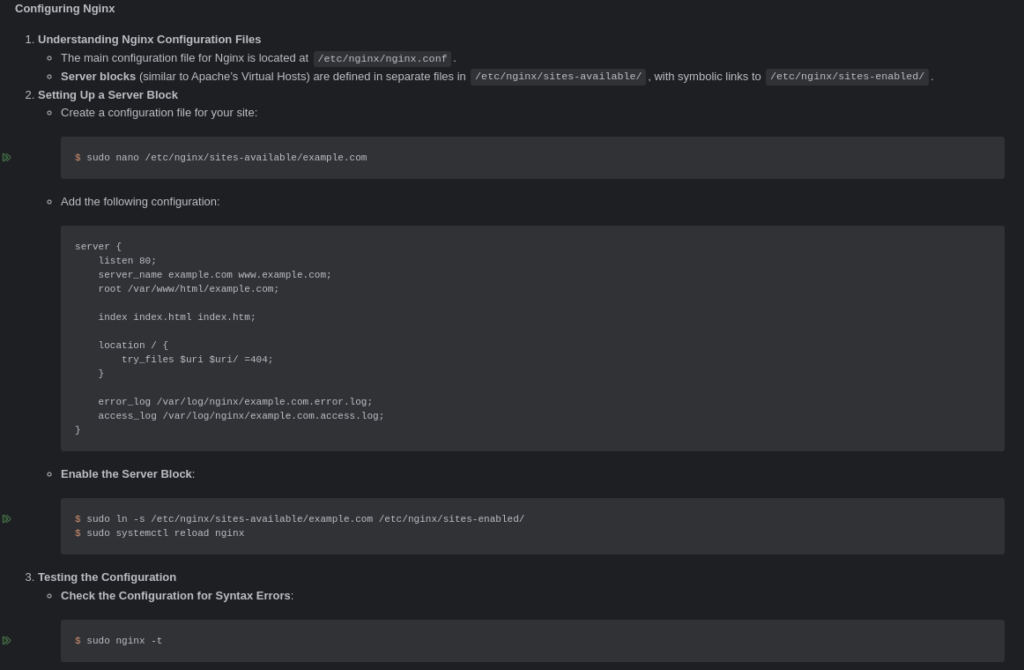Click the 'Testing the Configuration' heading

(x=106, y=577)
